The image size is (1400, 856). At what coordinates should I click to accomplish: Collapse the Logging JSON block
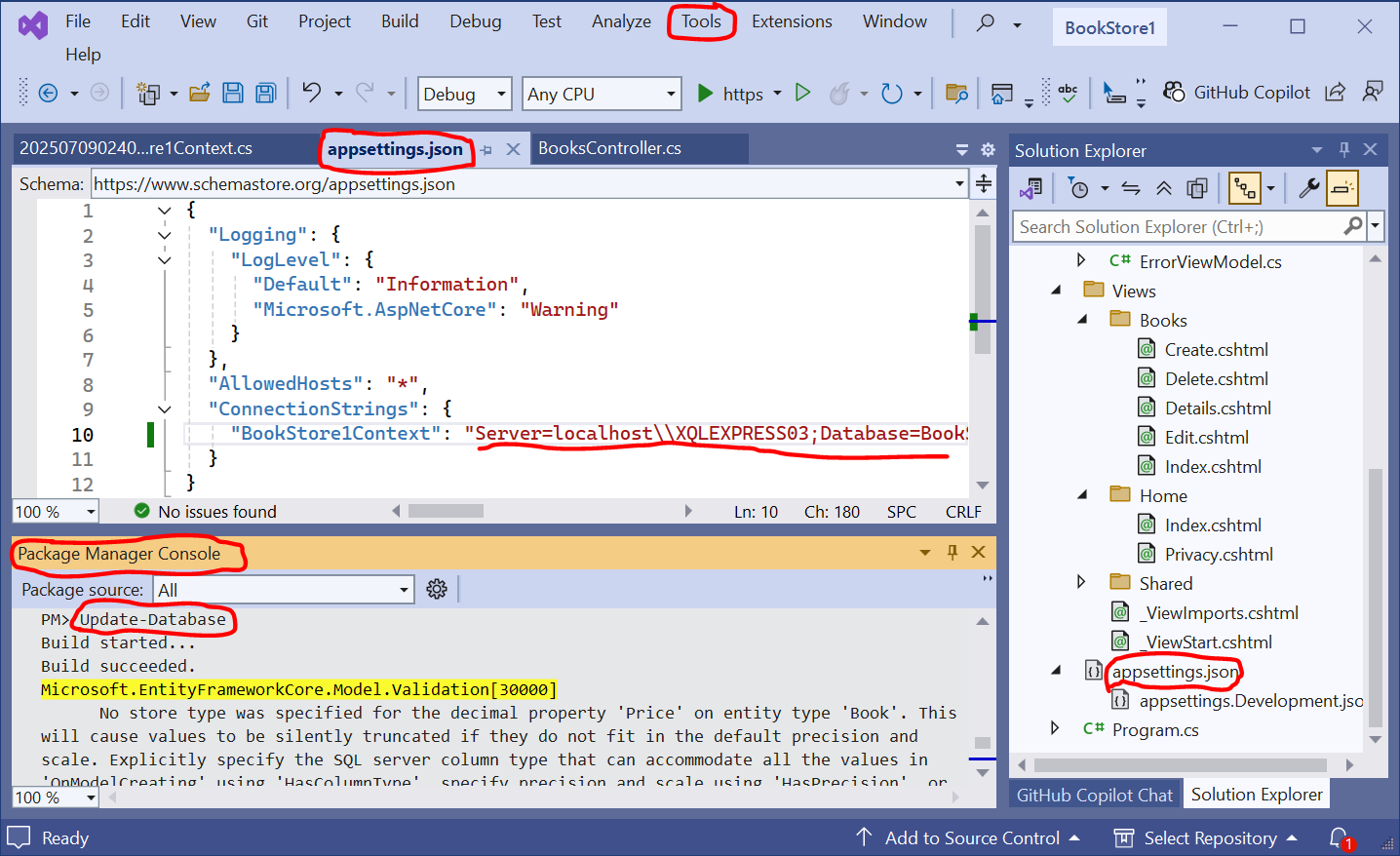pyautogui.click(x=164, y=235)
